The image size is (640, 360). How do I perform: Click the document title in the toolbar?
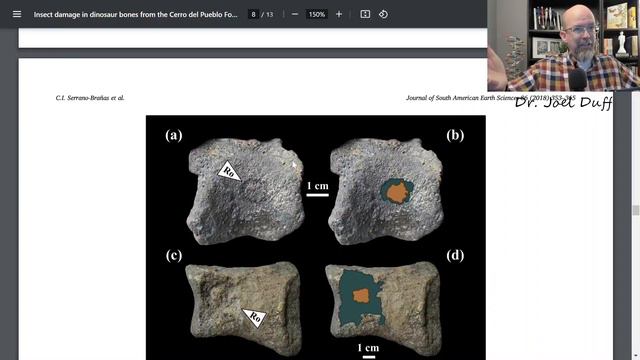[x=136, y=14]
